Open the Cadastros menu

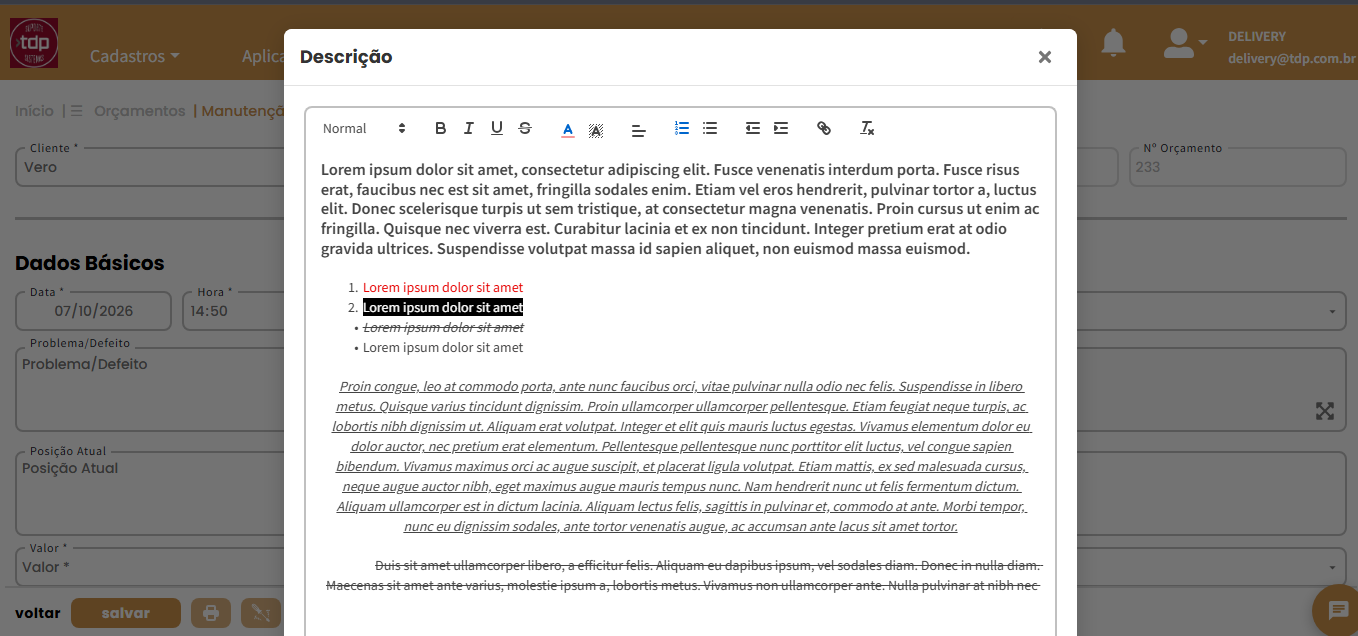click(x=135, y=56)
